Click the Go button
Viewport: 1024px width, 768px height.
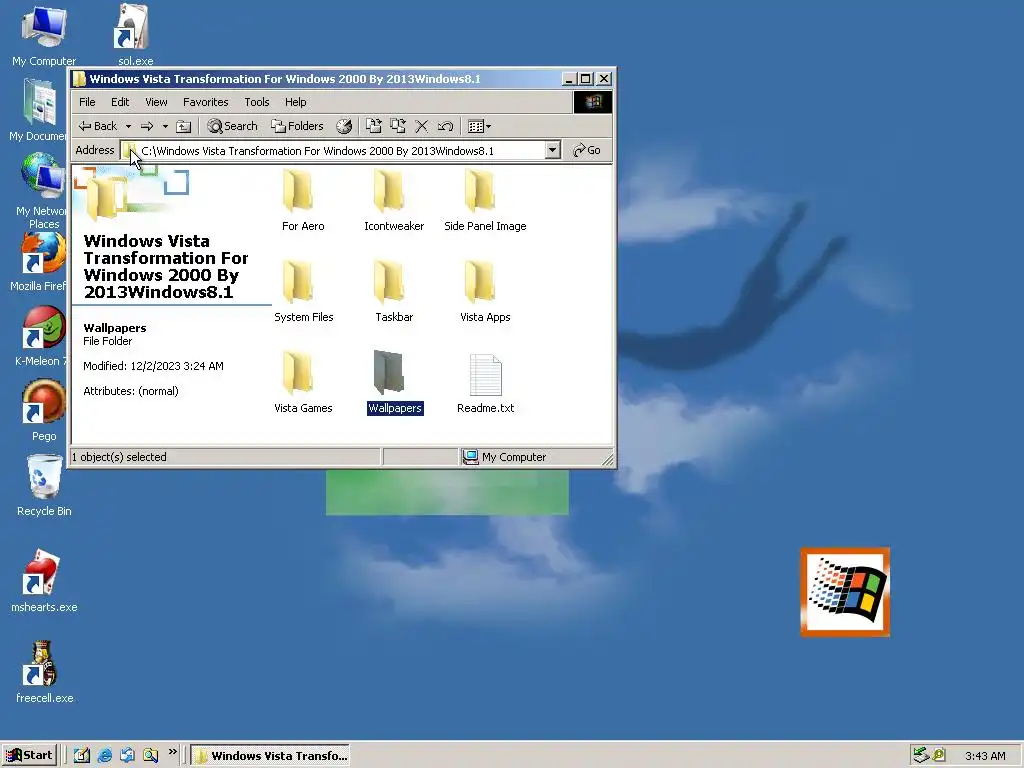pos(586,150)
